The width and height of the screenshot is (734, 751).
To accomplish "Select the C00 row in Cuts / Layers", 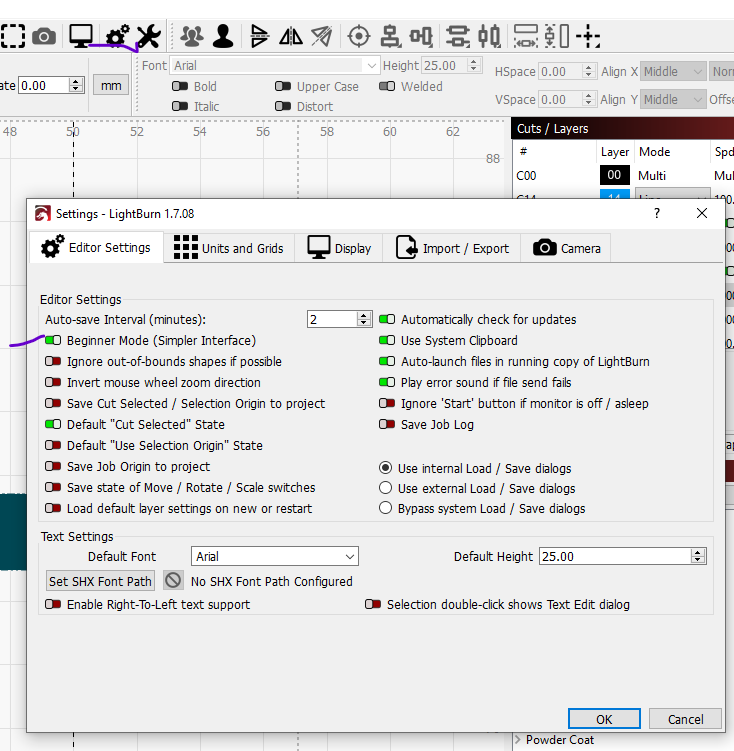I will point(622,175).
